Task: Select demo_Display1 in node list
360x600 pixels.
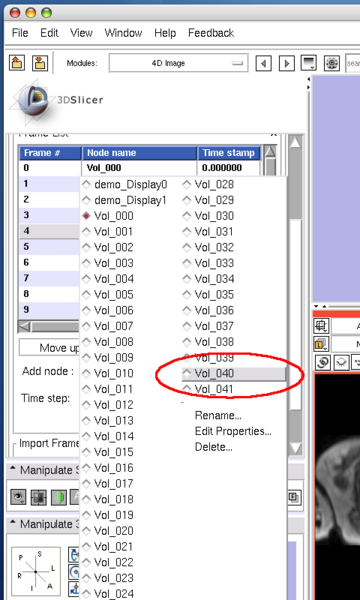Action: 125,200
